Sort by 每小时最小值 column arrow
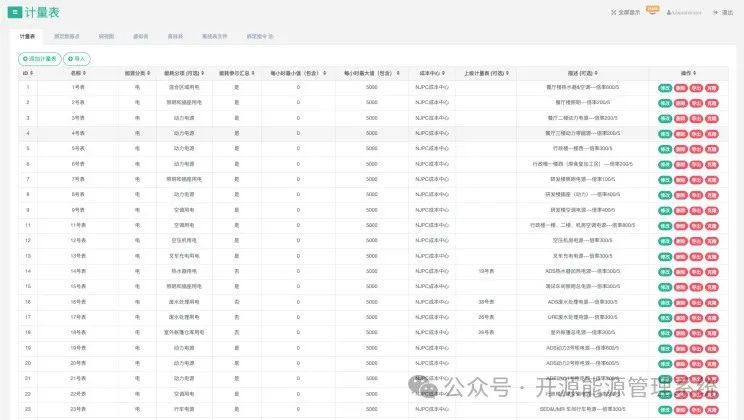The image size is (744, 420). (x=325, y=73)
